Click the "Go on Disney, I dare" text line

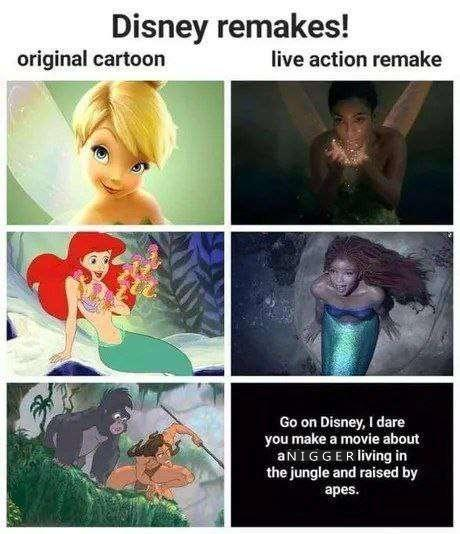(x=342, y=422)
